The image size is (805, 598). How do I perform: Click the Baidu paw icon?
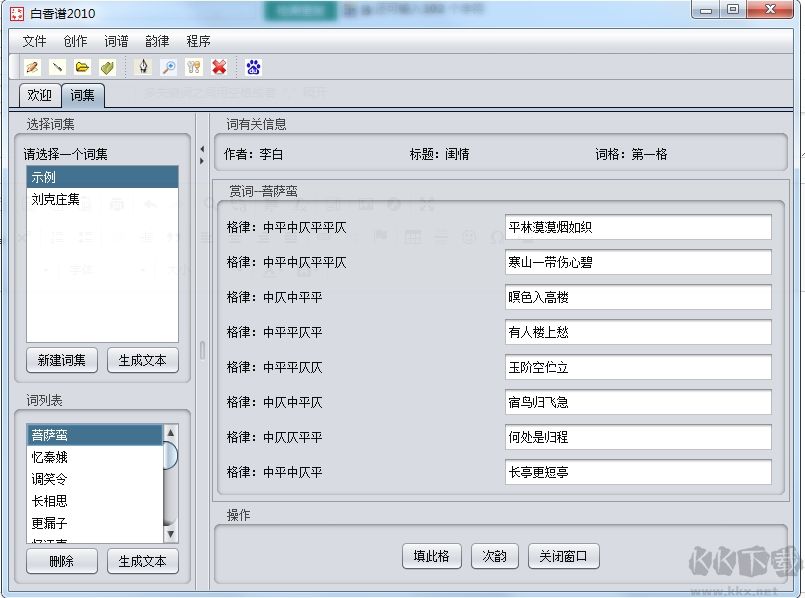coord(254,67)
